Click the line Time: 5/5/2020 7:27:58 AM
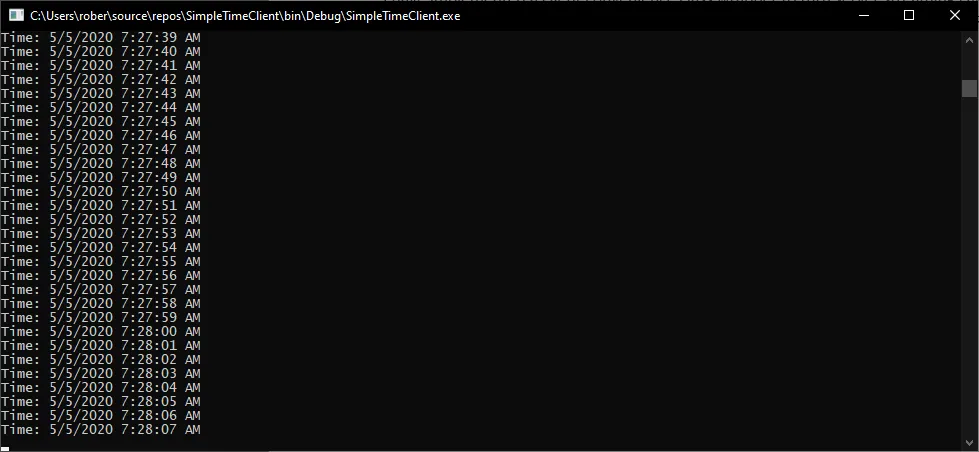 pyautogui.click(x=101, y=303)
